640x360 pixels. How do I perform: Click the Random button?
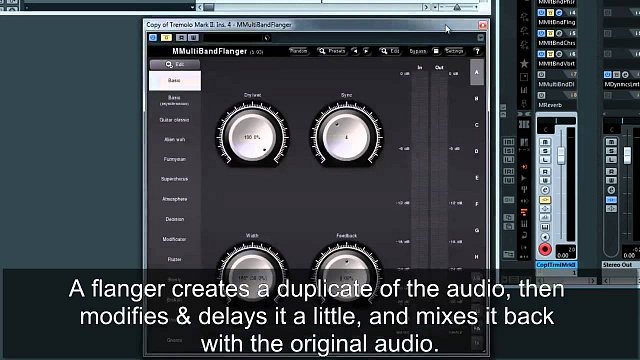pyautogui.click(x=298, y=51)
